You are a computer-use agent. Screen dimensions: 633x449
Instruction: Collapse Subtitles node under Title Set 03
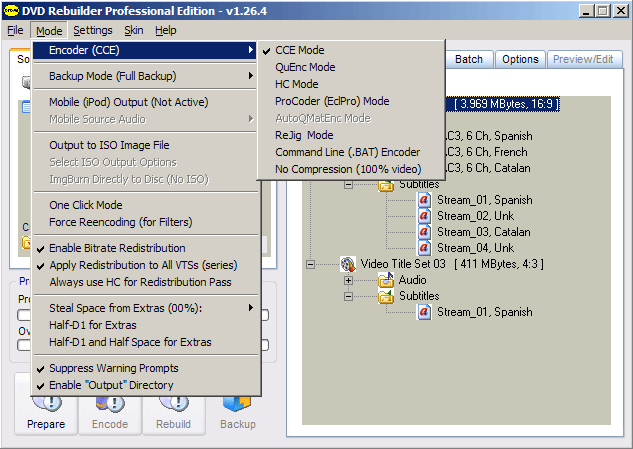348,296
